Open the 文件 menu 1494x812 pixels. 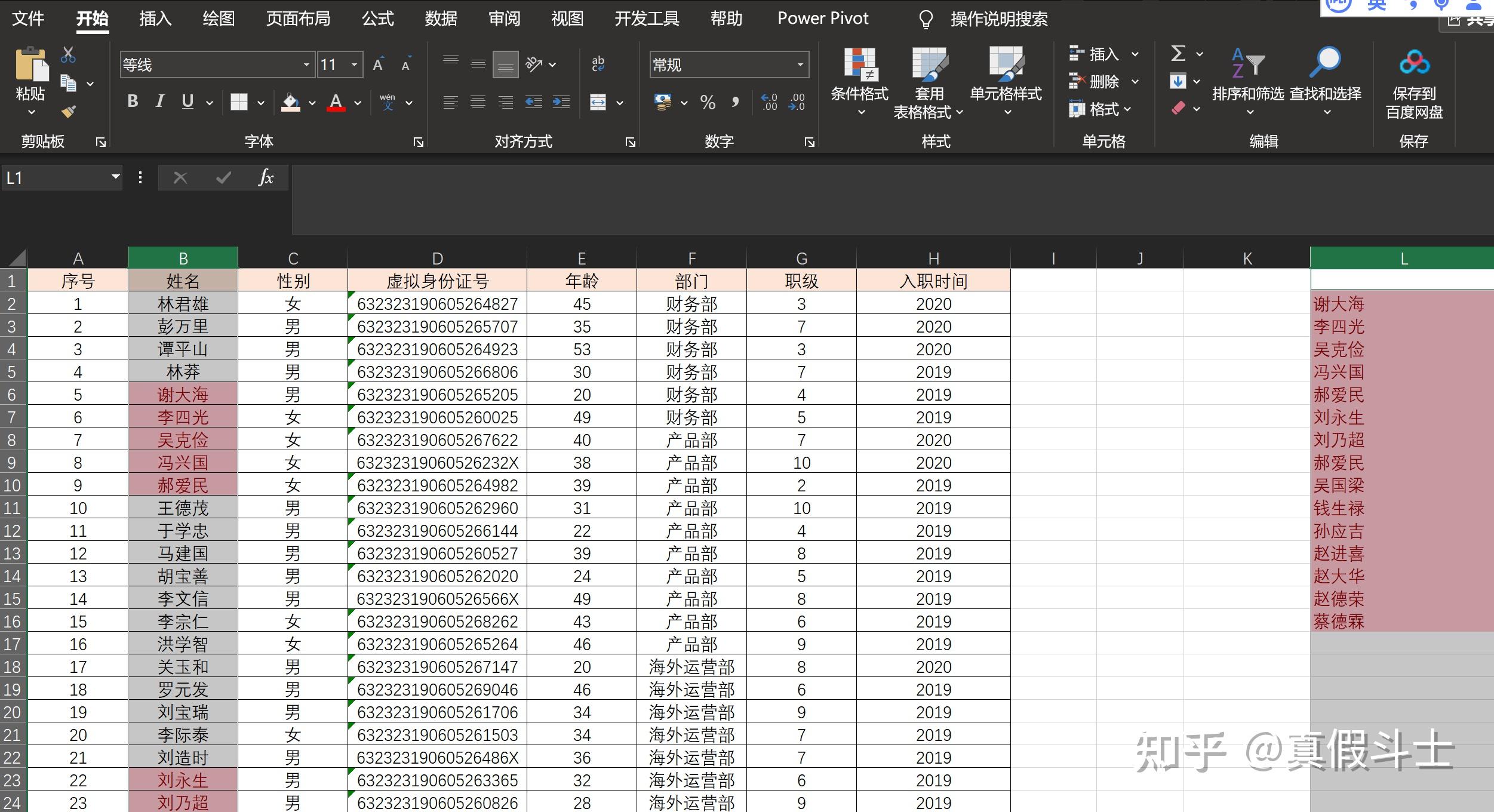[x=27, y=19]
